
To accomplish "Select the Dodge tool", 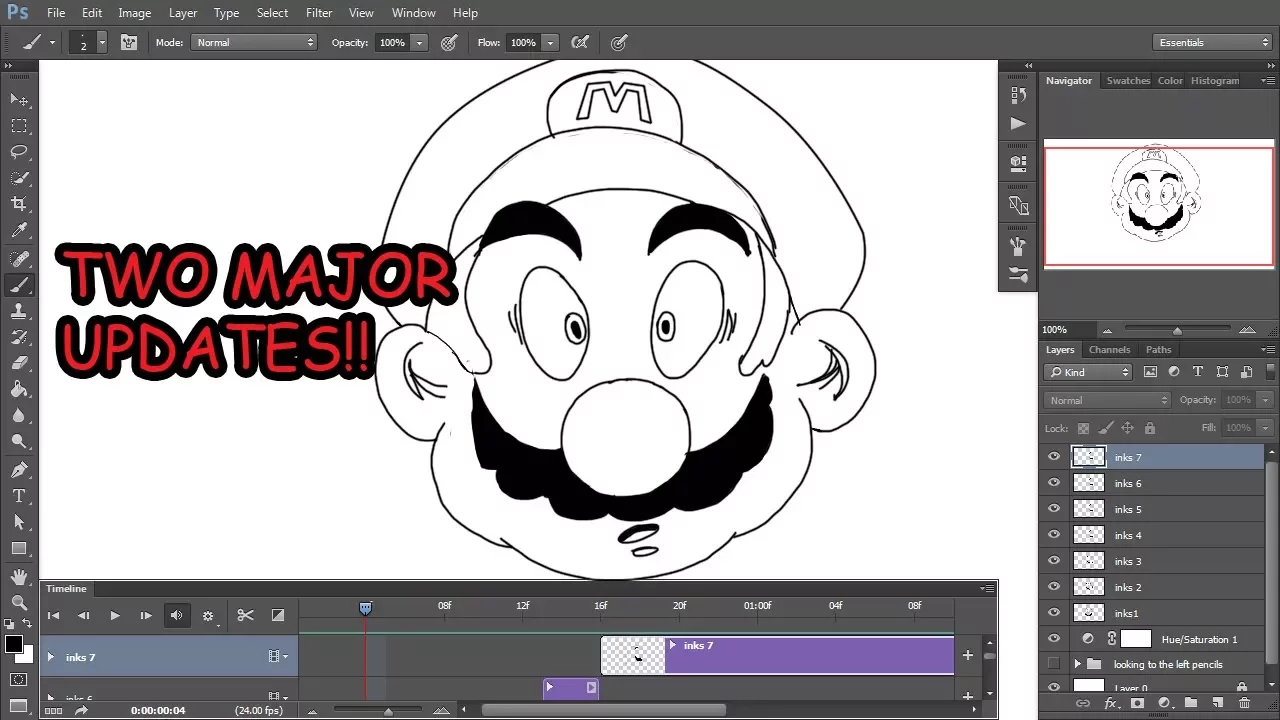I will (x=19, y=441).
